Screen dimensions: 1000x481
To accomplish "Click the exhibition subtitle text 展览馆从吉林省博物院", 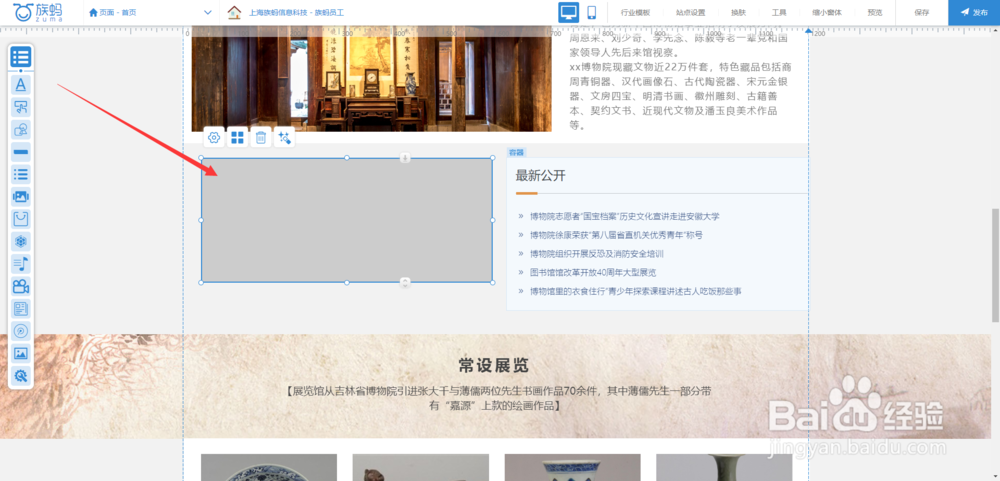I will 499,398.
